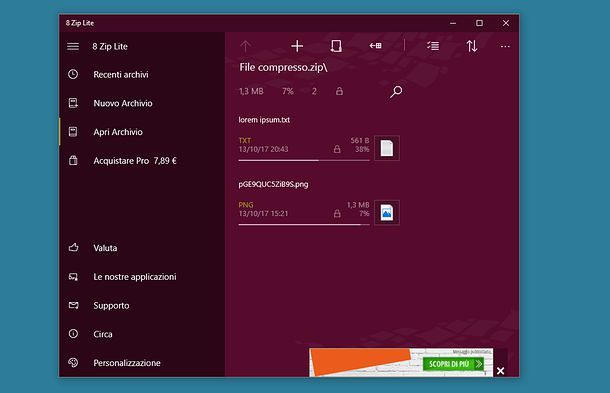Click the plus icon to add files
The height and width of the screenshot is (393, 610).
297,46
